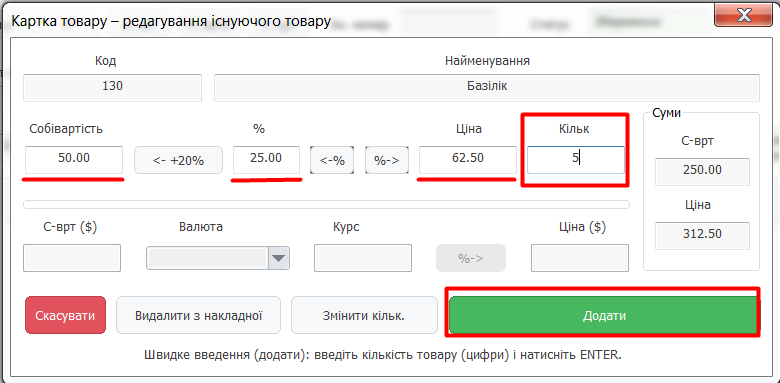Image resolution: width=780 pixels, height=383 pixels.
Task: Click the disabled %-> button near Курс
Action: point(471,258)
